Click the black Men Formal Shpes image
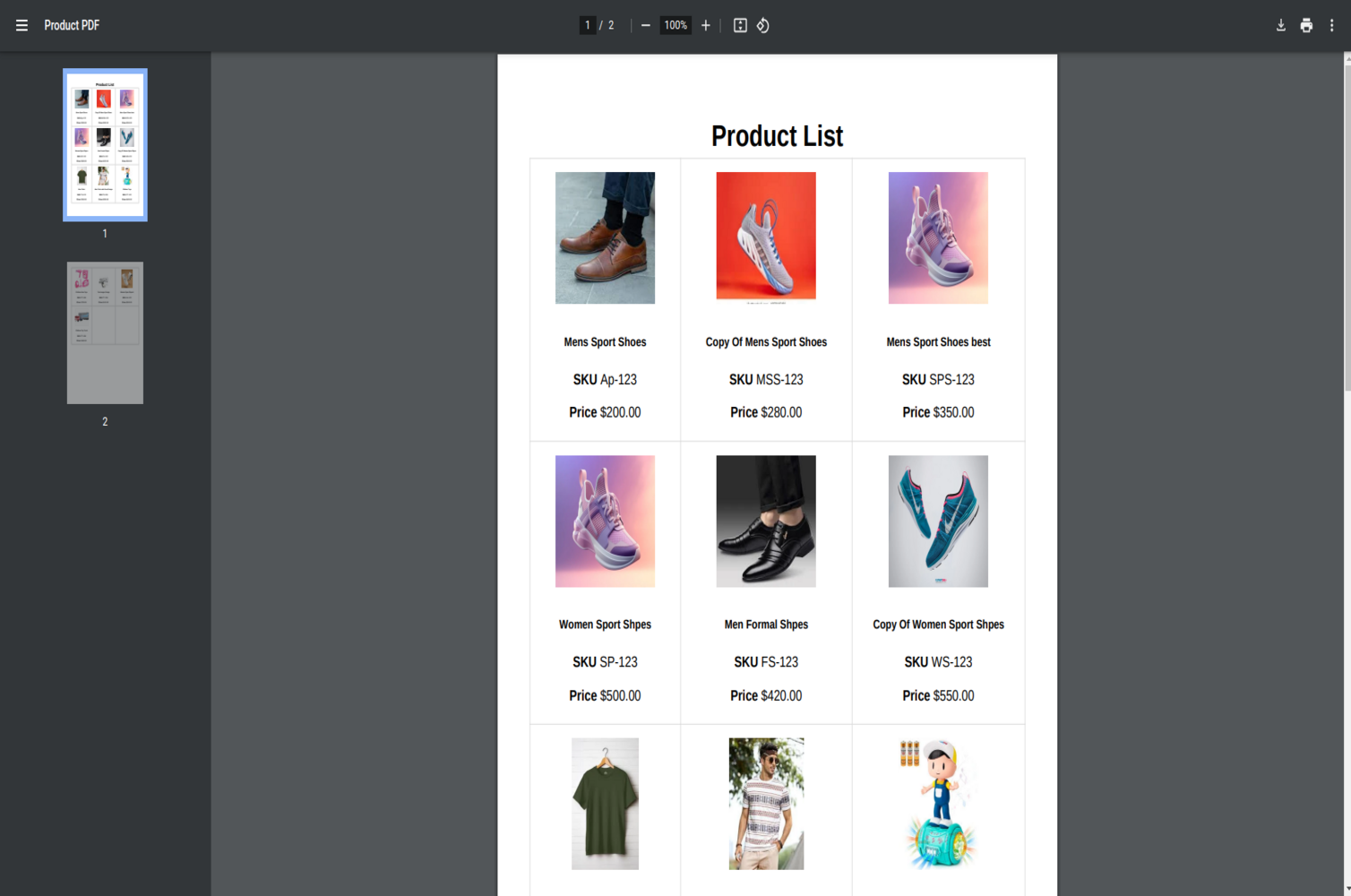Viewport: 1351px width, 896px height. click(766, 521)
